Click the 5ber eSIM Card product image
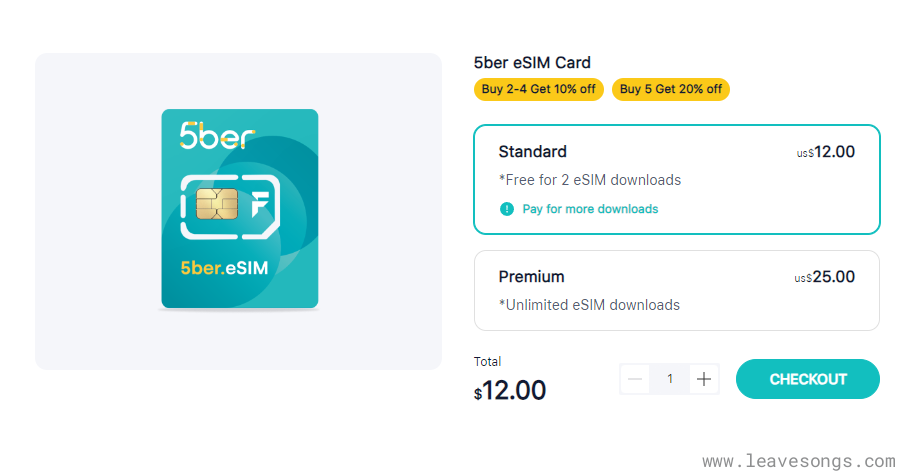Viewport: 906px width, 476px height. [x=239, y=210]
